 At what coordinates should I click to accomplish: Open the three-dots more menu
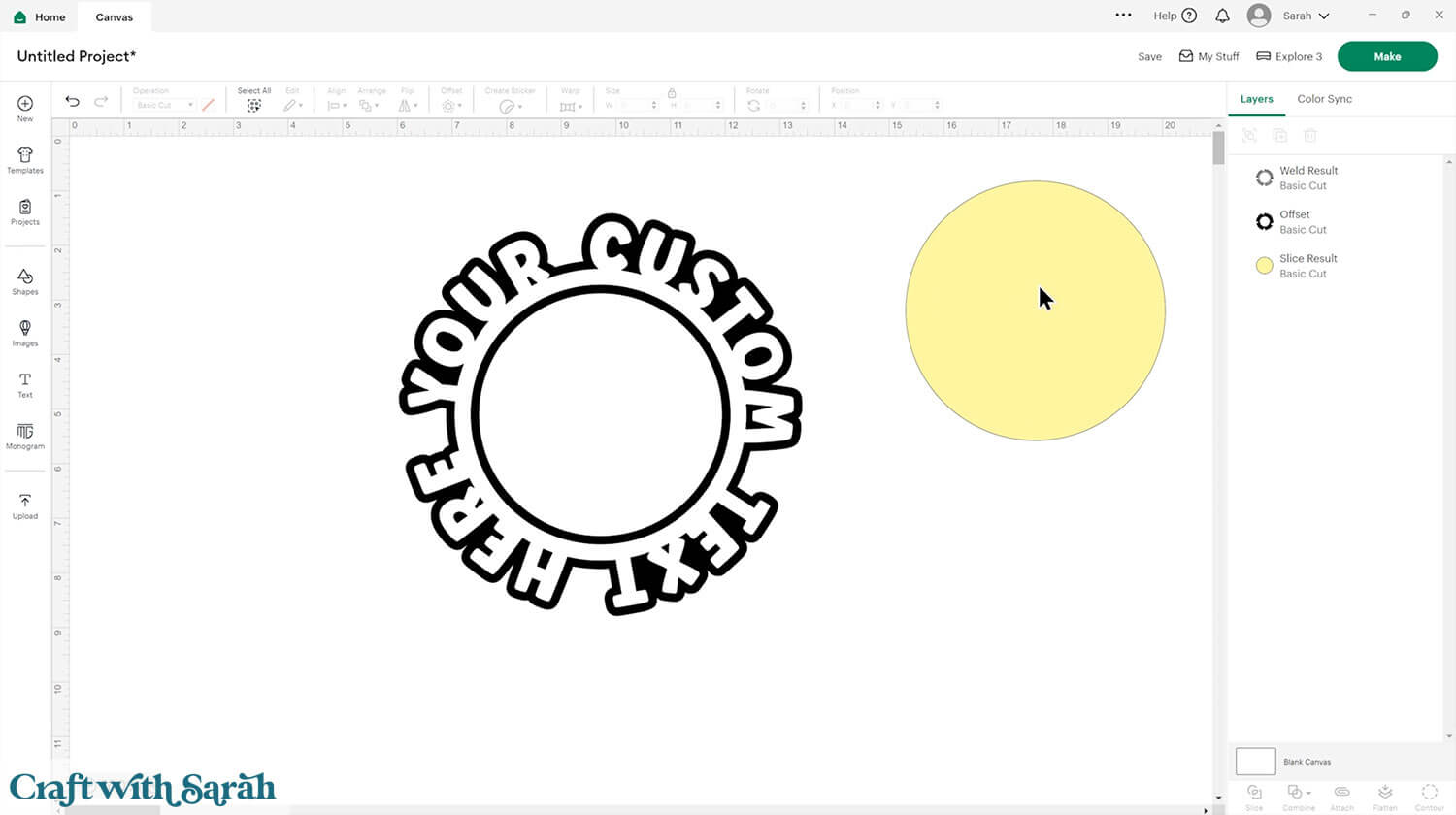1123,16
